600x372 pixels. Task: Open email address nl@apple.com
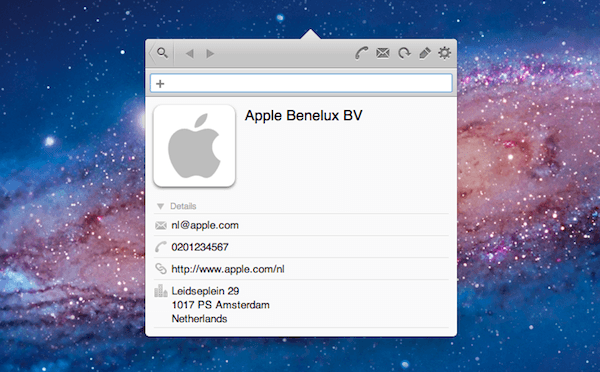click(205, 225)
